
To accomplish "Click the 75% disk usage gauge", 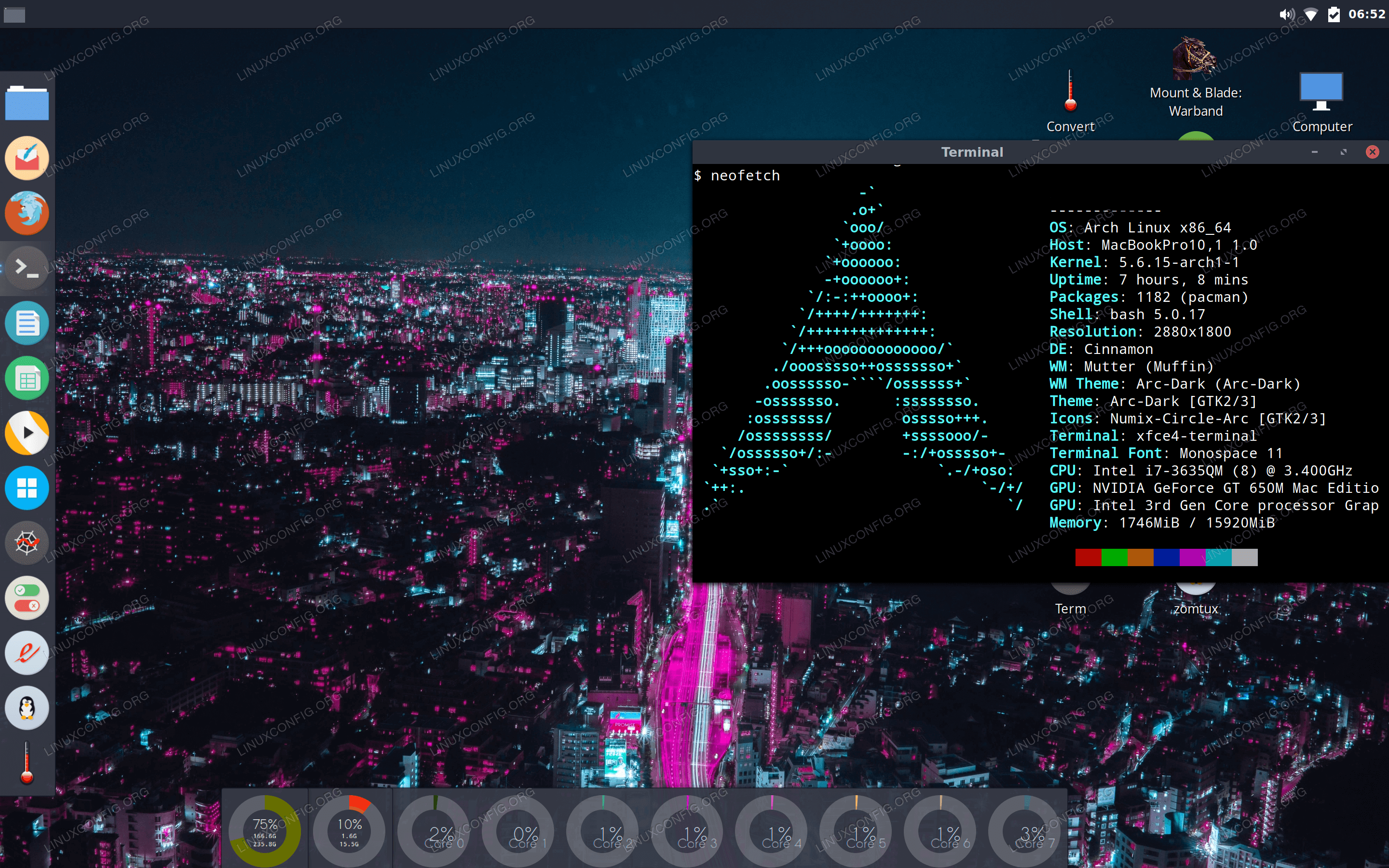I will click(265, 831).
